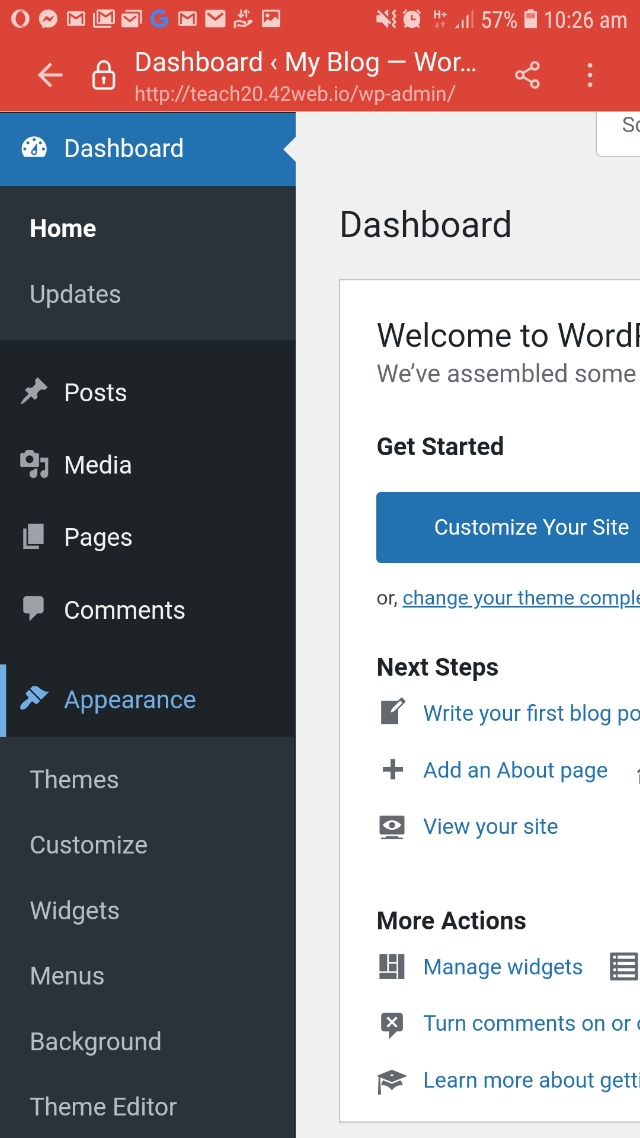Click the Media library icon
Image resolution: width=640 pixels, height=1138 pixels.
(x=34, y=464)
